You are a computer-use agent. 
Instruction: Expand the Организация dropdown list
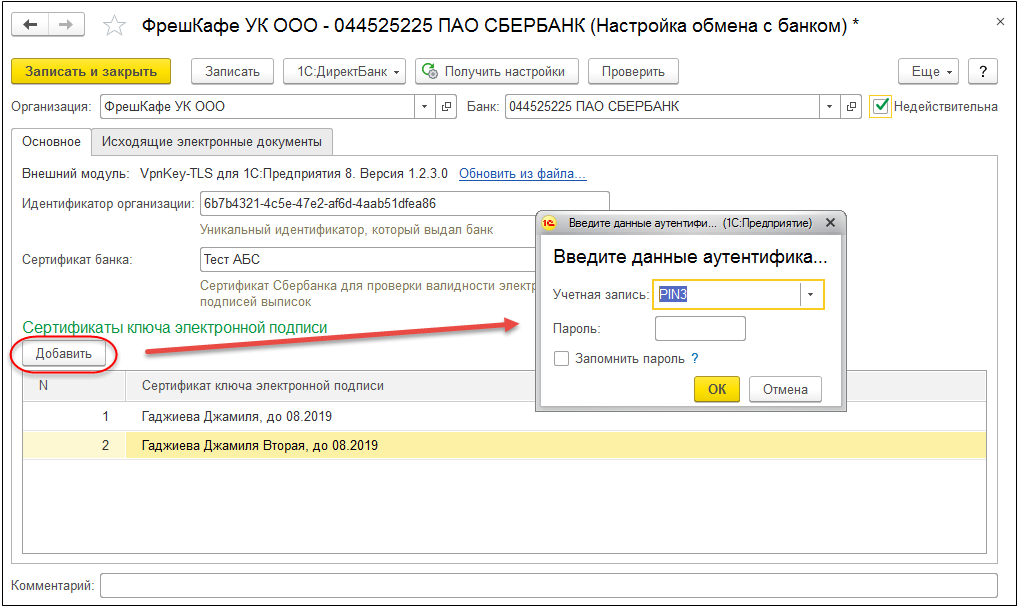pos(425,106)
